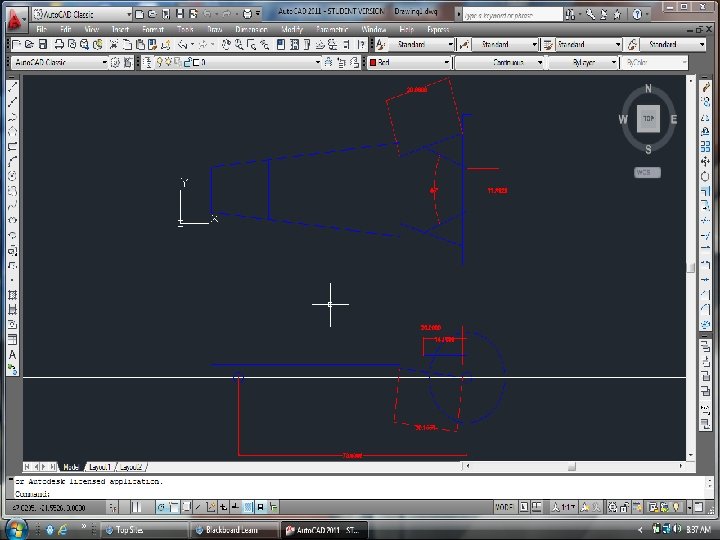Image resolution: width=720 pixels, height=540 pixels.
Task: Click Undo in the quick access toolbar
Action: click(x=207, y=14)
